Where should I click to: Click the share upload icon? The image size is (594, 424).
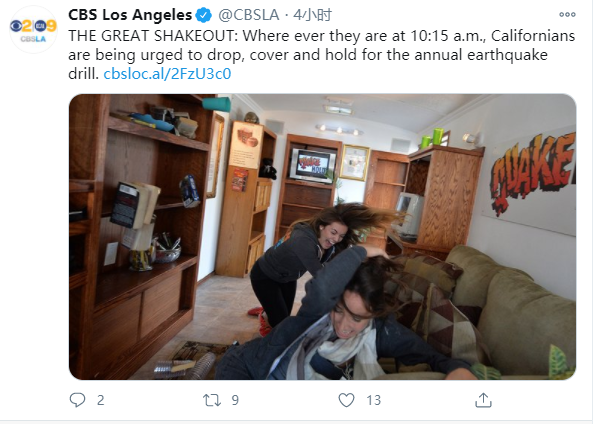483,400
